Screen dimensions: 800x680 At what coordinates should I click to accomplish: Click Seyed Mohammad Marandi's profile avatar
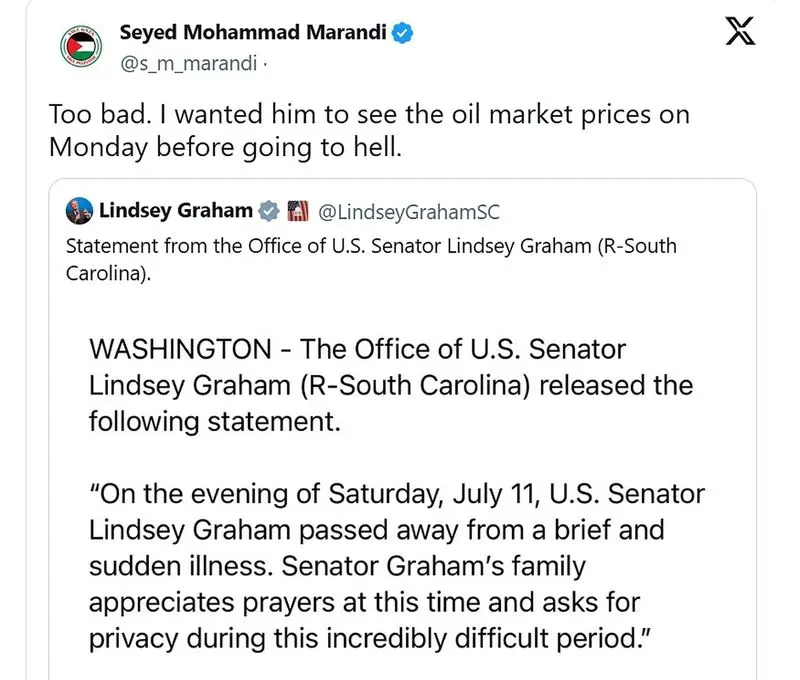81,47
